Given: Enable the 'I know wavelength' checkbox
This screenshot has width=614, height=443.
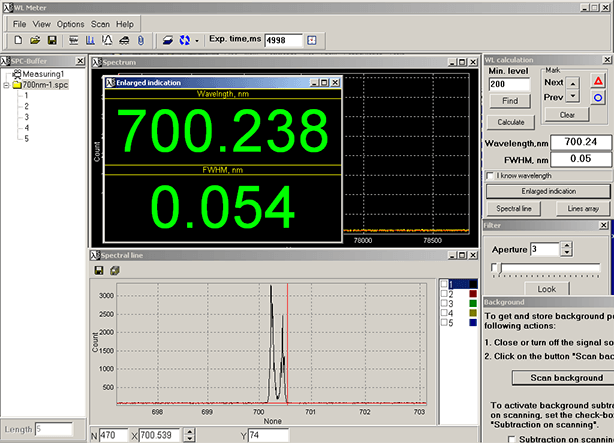Looking at the screenshot, I should pyautogui.click(x=489, y=175).
